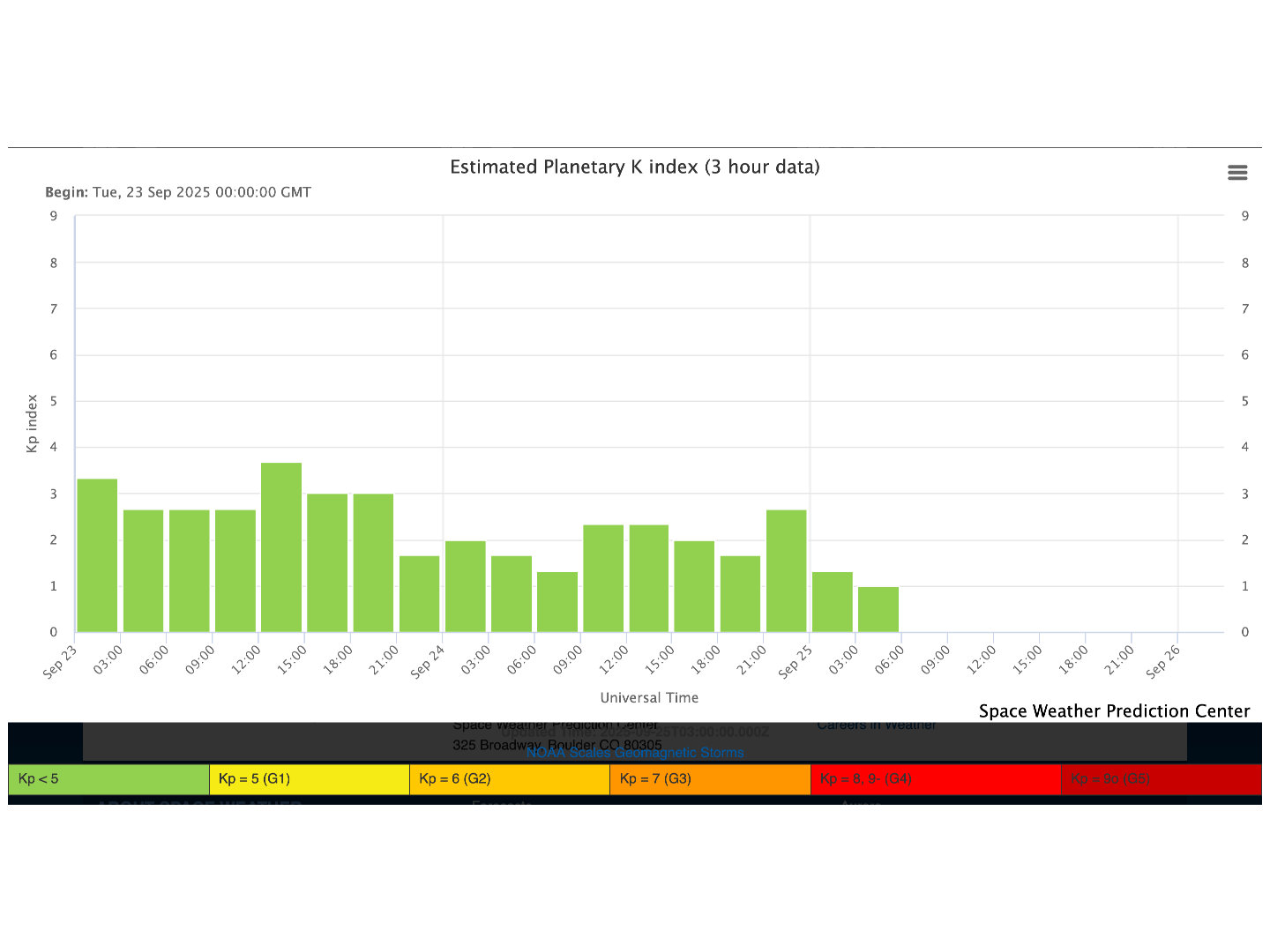Click the tallest bar at Sep 23 12:00

tap(281, 547)
